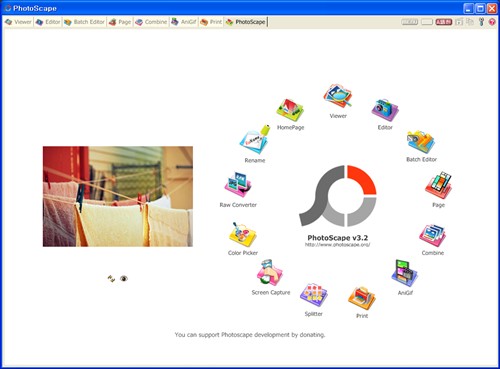The width and height of the screenshot is (500, 369).
Task: Open the wrench settings icon in toolbar
Action: point(481,22)
